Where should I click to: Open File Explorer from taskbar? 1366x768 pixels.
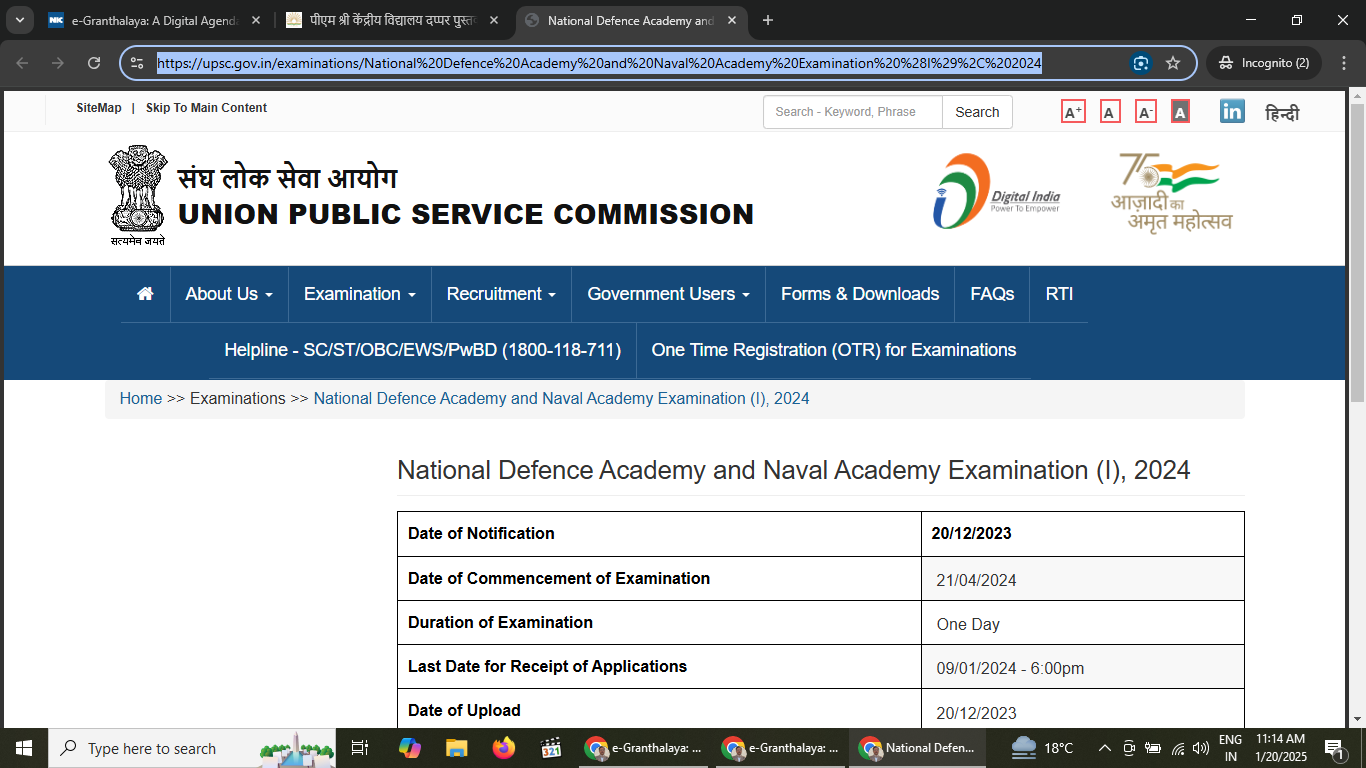456,748
